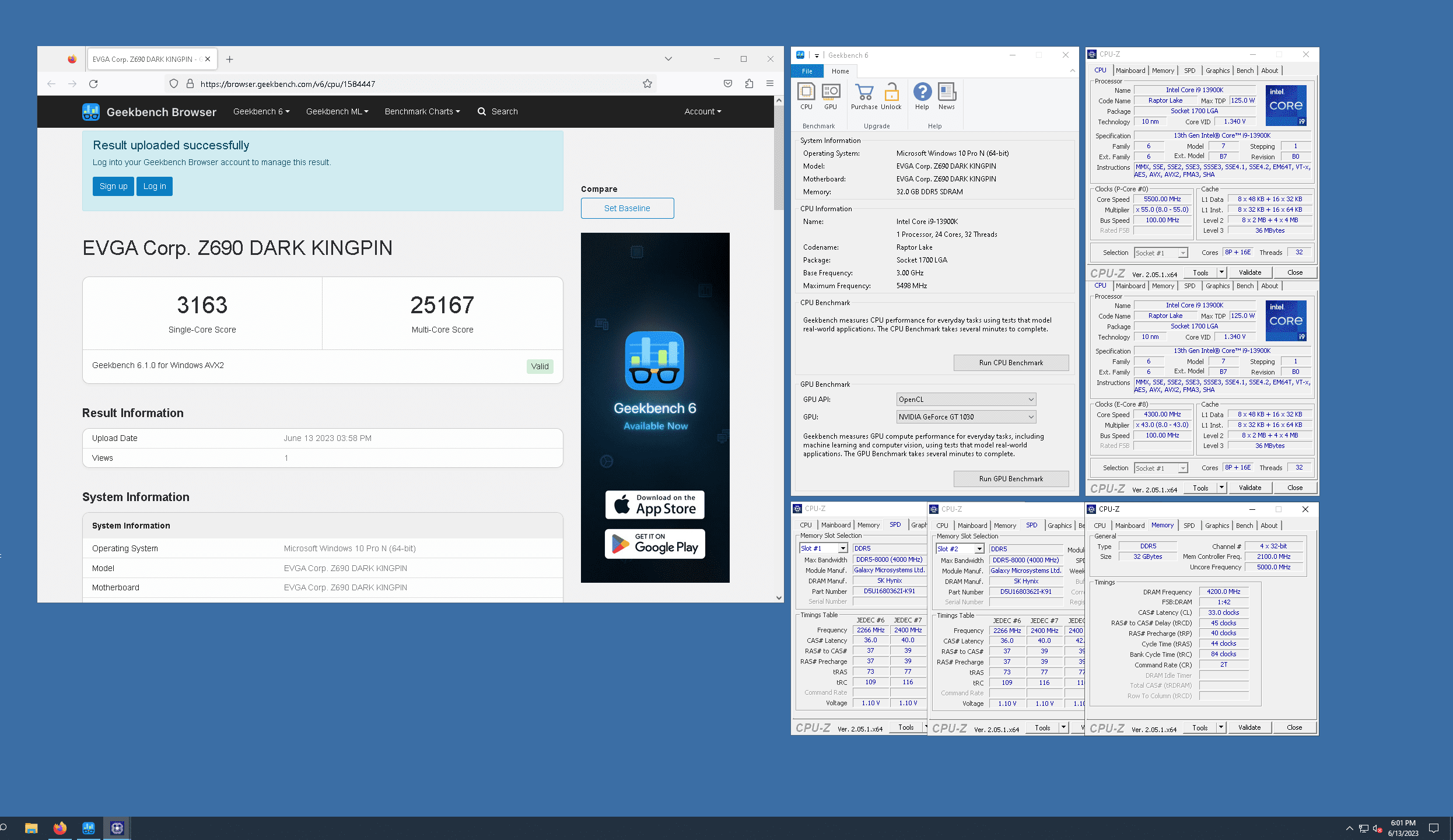Click the Set Baseline button

(627, 208)
